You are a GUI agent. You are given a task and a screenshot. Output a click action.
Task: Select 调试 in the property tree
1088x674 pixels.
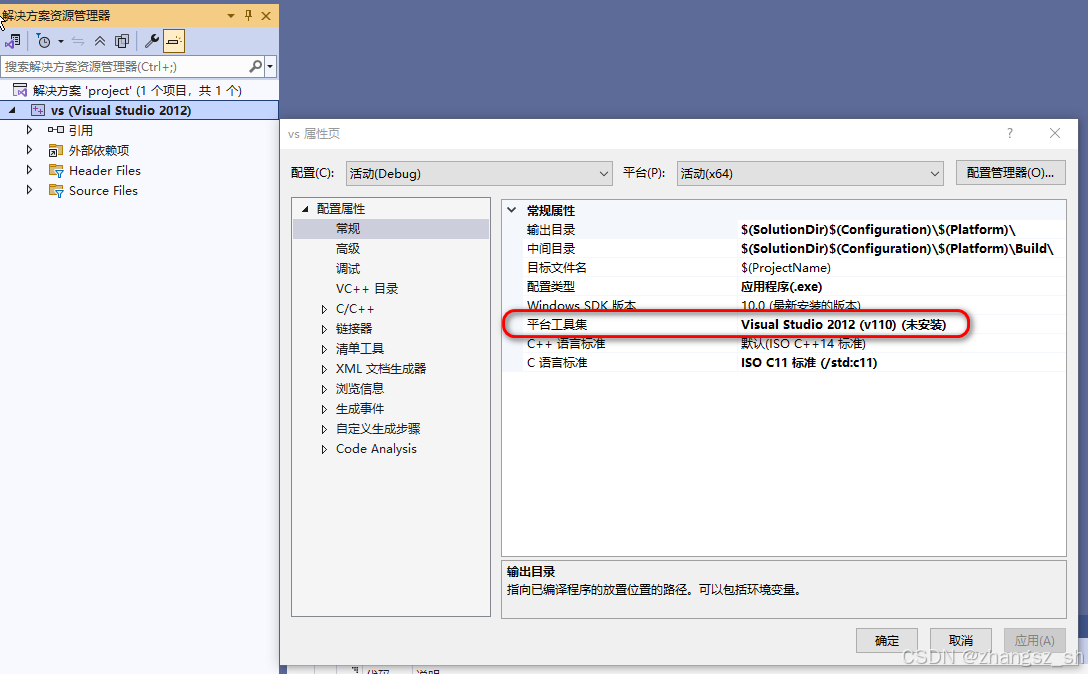348,269
